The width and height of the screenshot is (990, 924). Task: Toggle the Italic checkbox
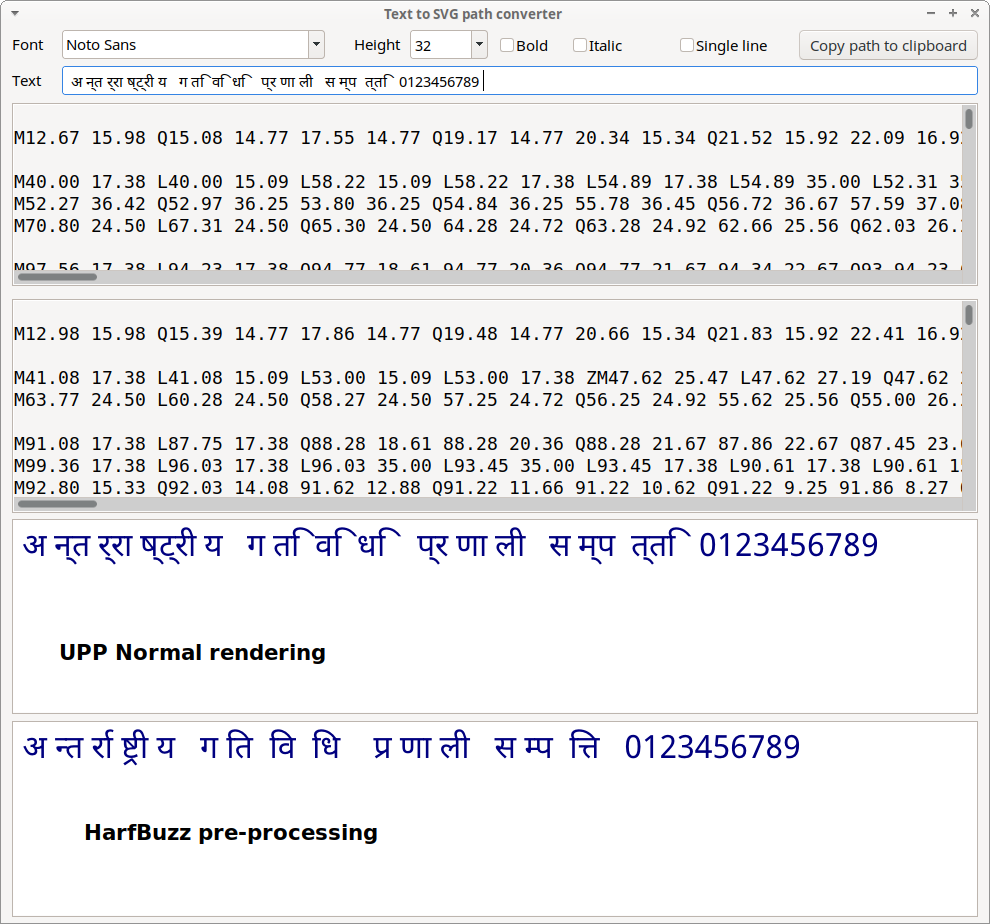coord(580,45)
